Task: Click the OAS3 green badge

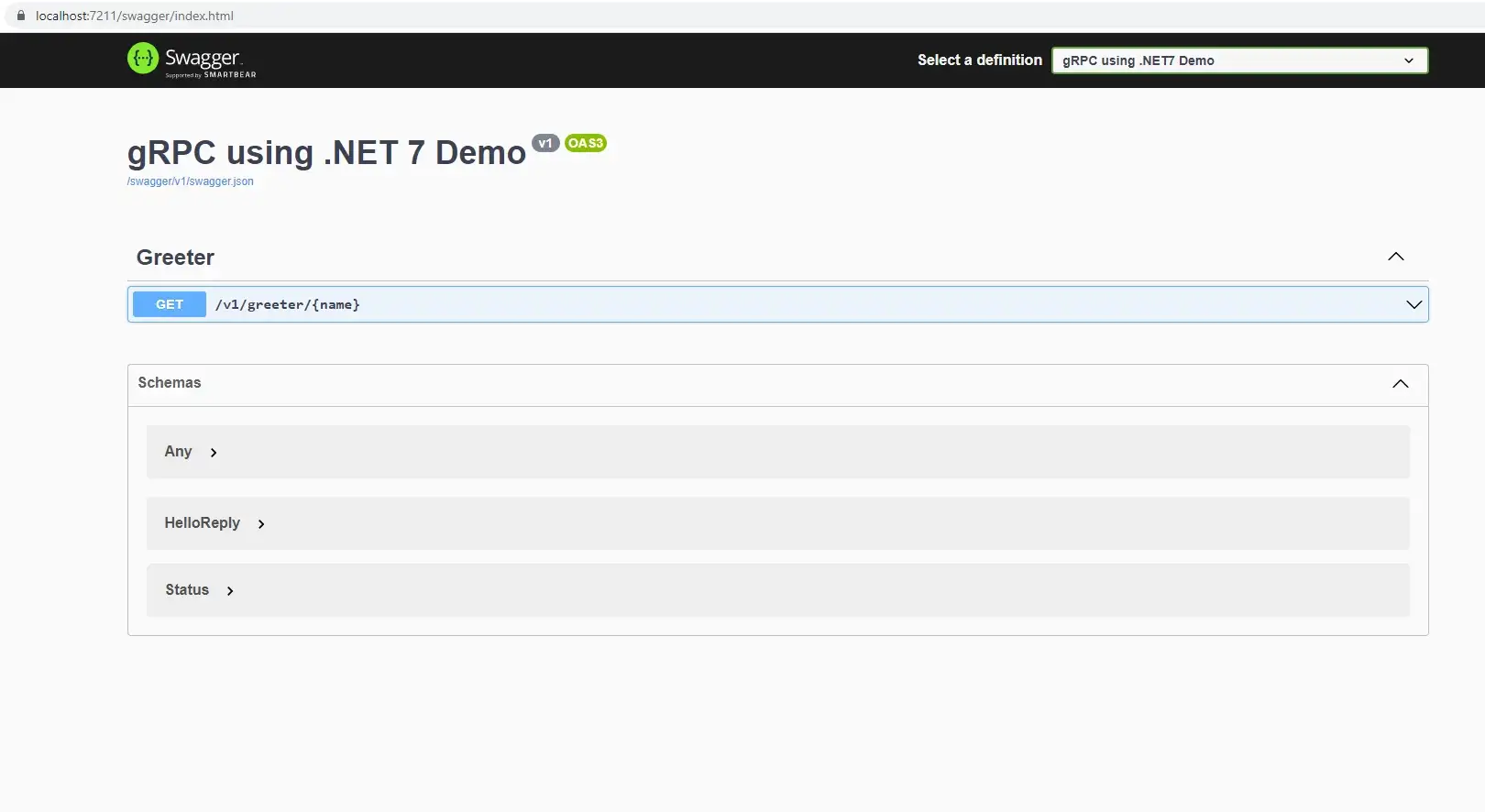Action: 585,143
